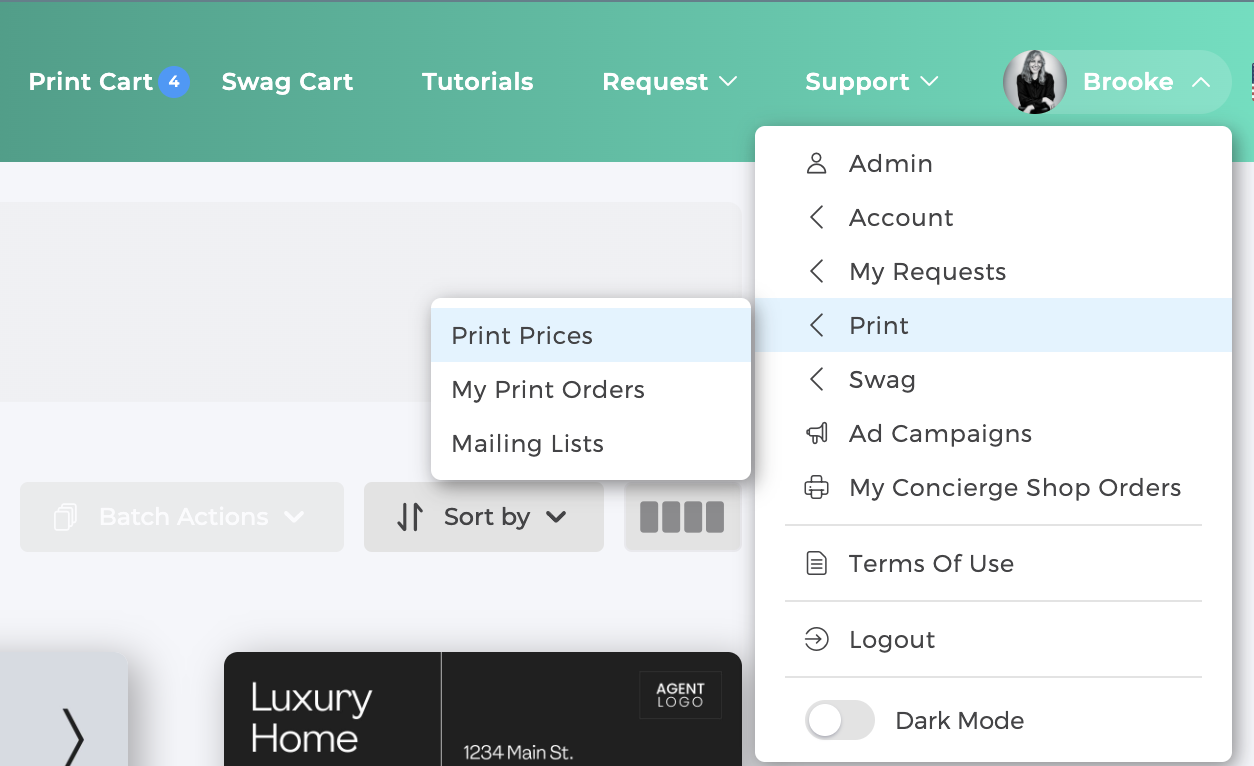Click the Print submenu arrow
The height and width of the screenshot is (766, 1254).
(817, 326)
